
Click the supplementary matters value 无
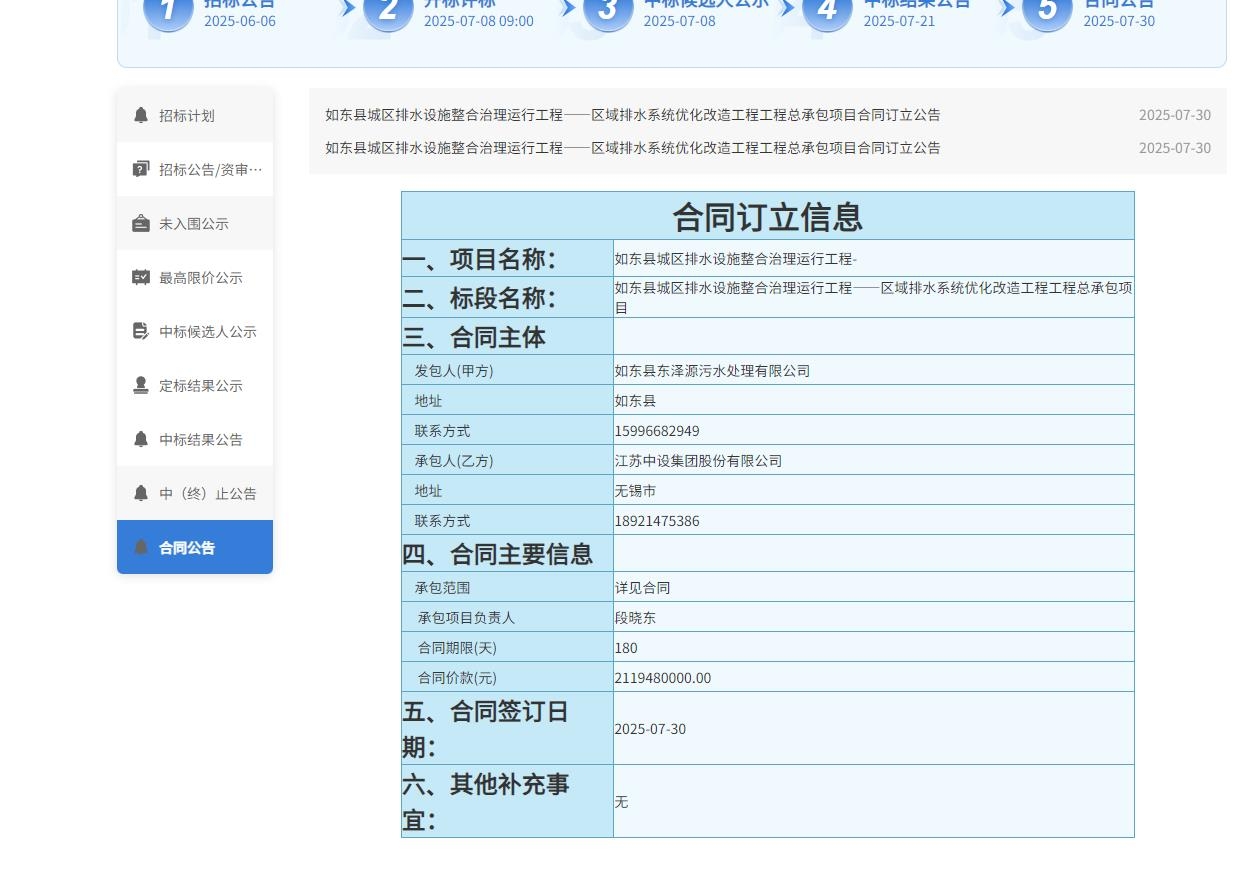[621, 802]
